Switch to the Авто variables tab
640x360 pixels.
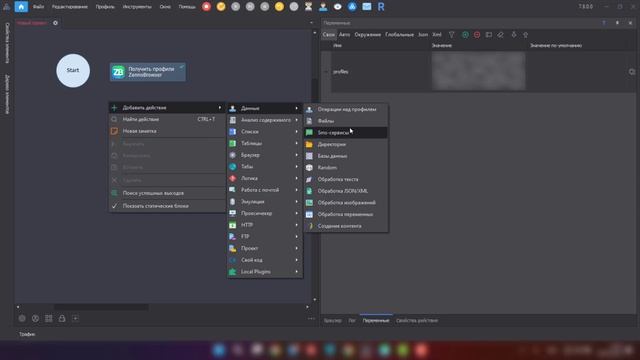(344, 35)
